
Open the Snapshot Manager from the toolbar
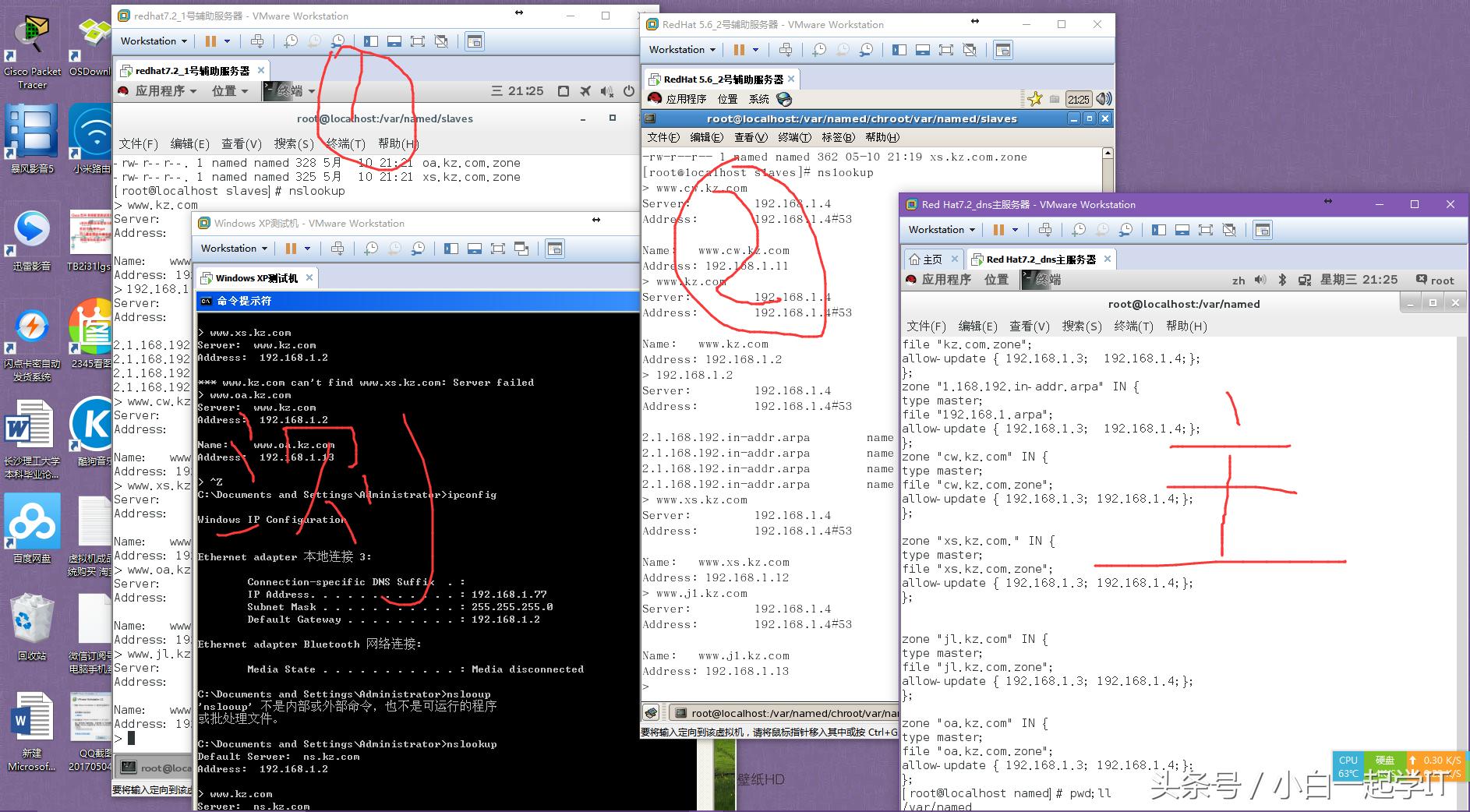339,41
